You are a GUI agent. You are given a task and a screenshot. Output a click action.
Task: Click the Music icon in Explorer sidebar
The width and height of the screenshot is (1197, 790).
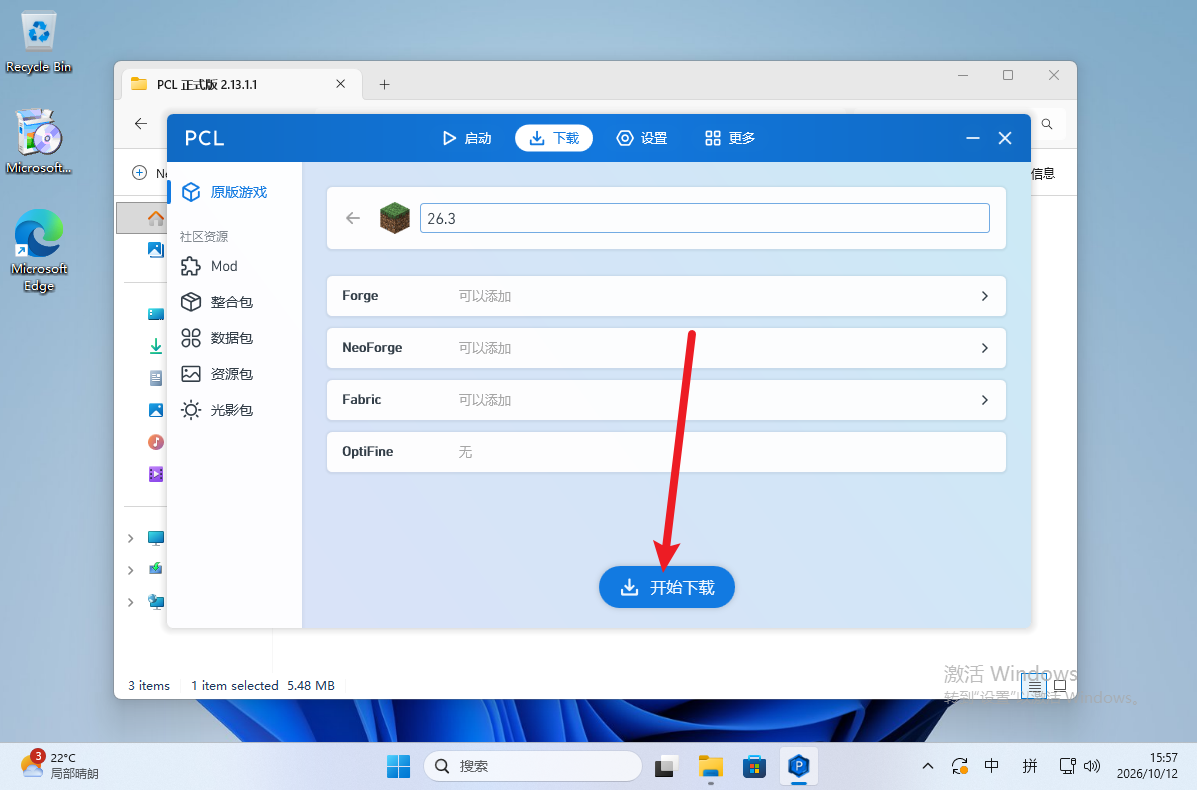click(156, 442)
